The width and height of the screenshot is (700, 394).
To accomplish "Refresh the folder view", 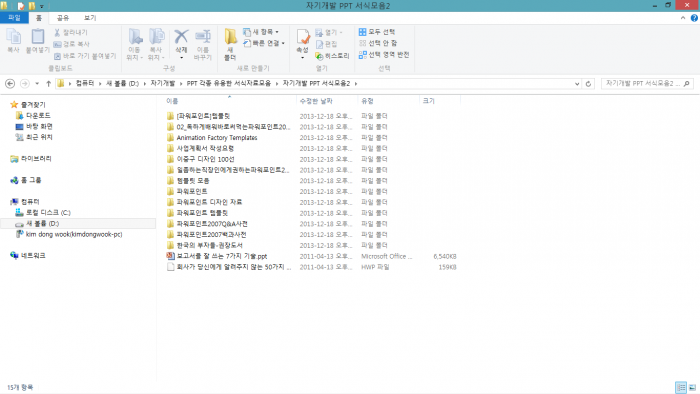I will coord(588,83).
